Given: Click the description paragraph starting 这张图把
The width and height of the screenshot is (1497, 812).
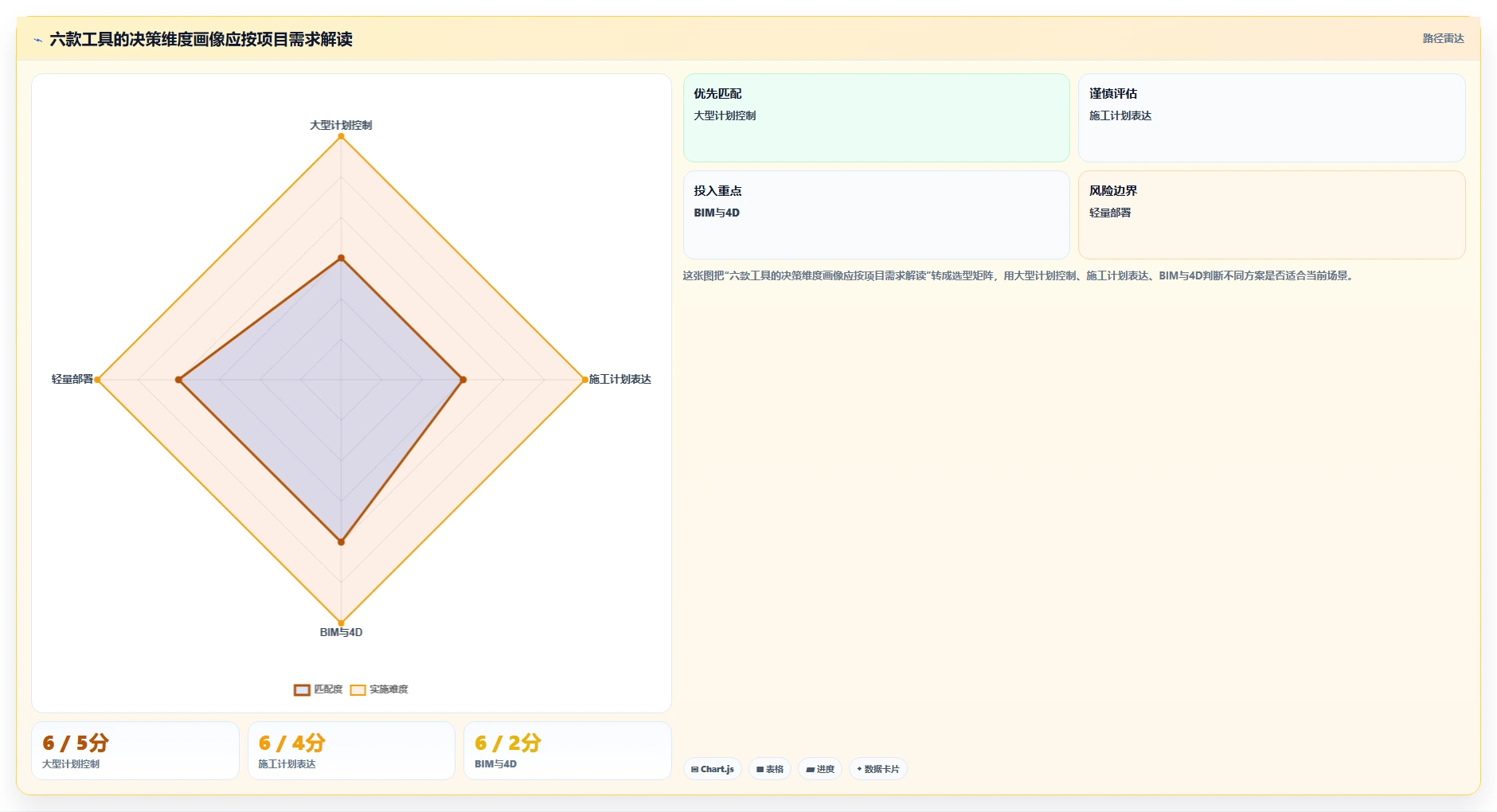Looking at the screenshot, I should tap(1019, 275).
